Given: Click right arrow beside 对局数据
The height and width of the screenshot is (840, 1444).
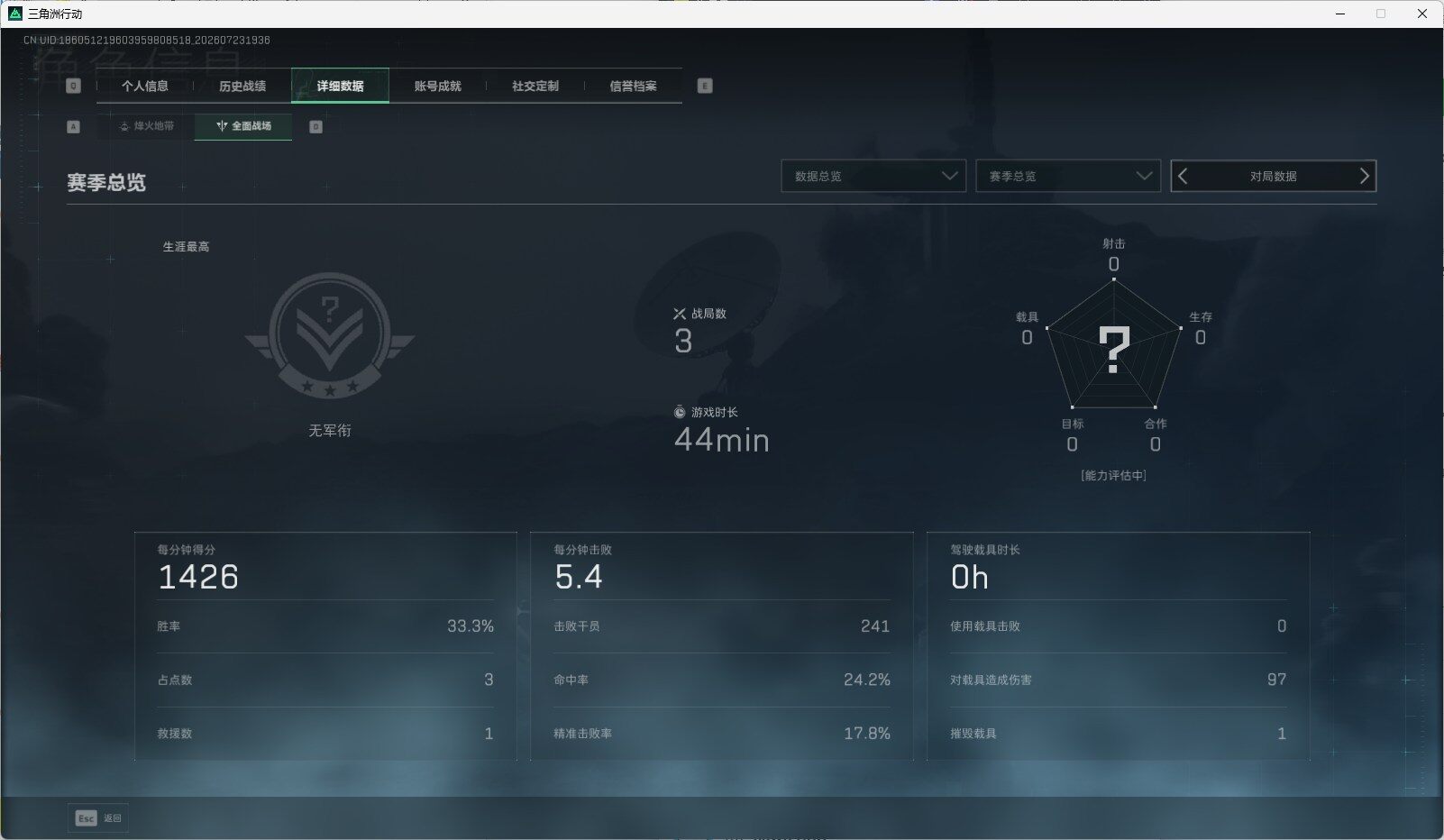Looking at the screenshot, I should point(1364,176).
